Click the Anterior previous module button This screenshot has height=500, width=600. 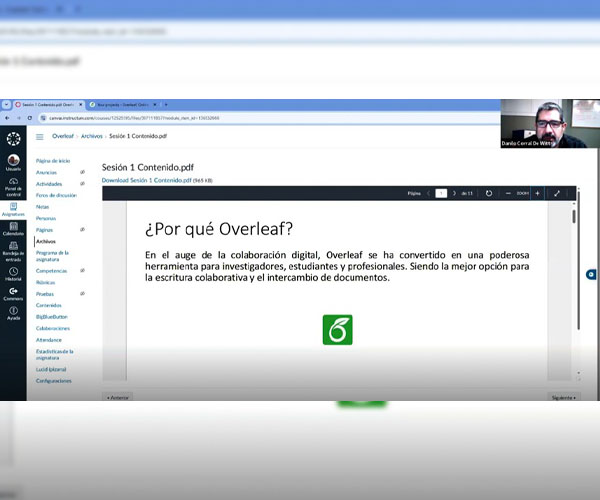(x=118, y=397)
